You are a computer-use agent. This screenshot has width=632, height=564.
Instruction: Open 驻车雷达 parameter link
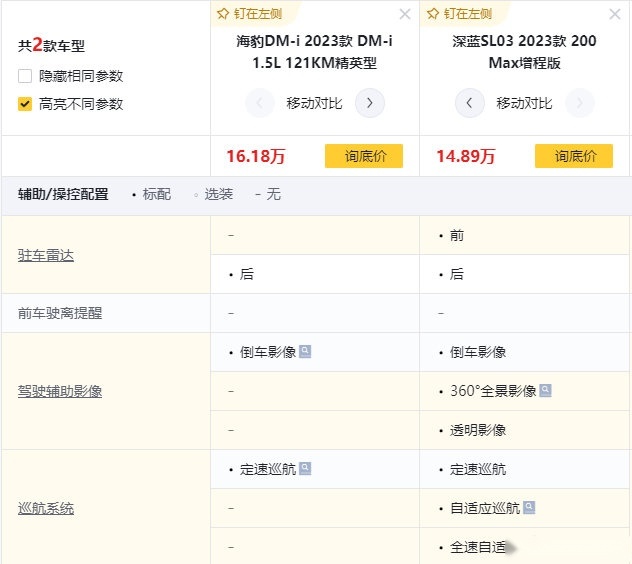coord(46,255)
